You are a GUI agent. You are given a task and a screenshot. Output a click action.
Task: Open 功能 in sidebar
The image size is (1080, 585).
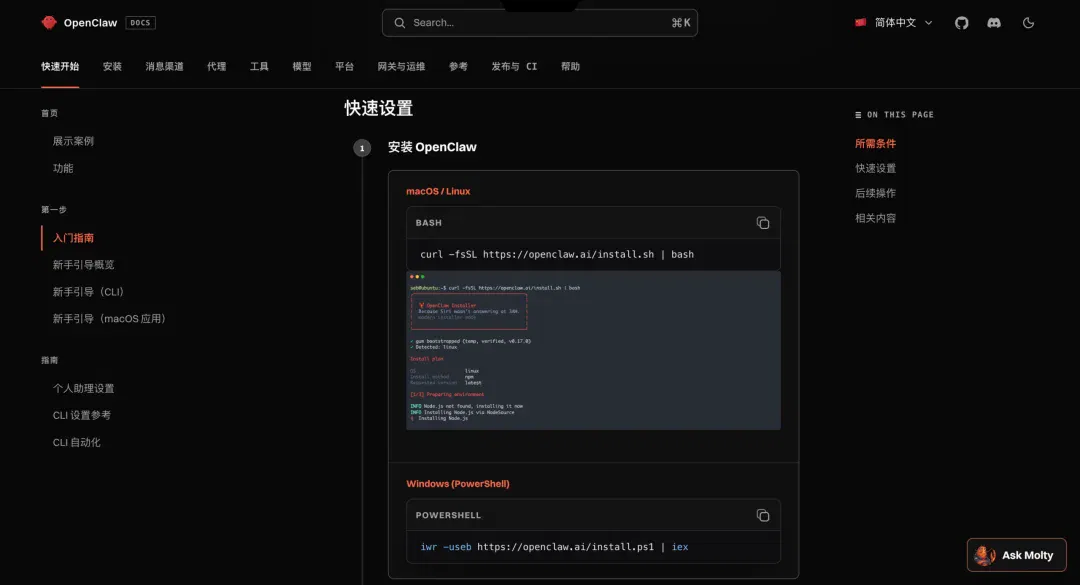pyautogui.click(x=63, y=168)
